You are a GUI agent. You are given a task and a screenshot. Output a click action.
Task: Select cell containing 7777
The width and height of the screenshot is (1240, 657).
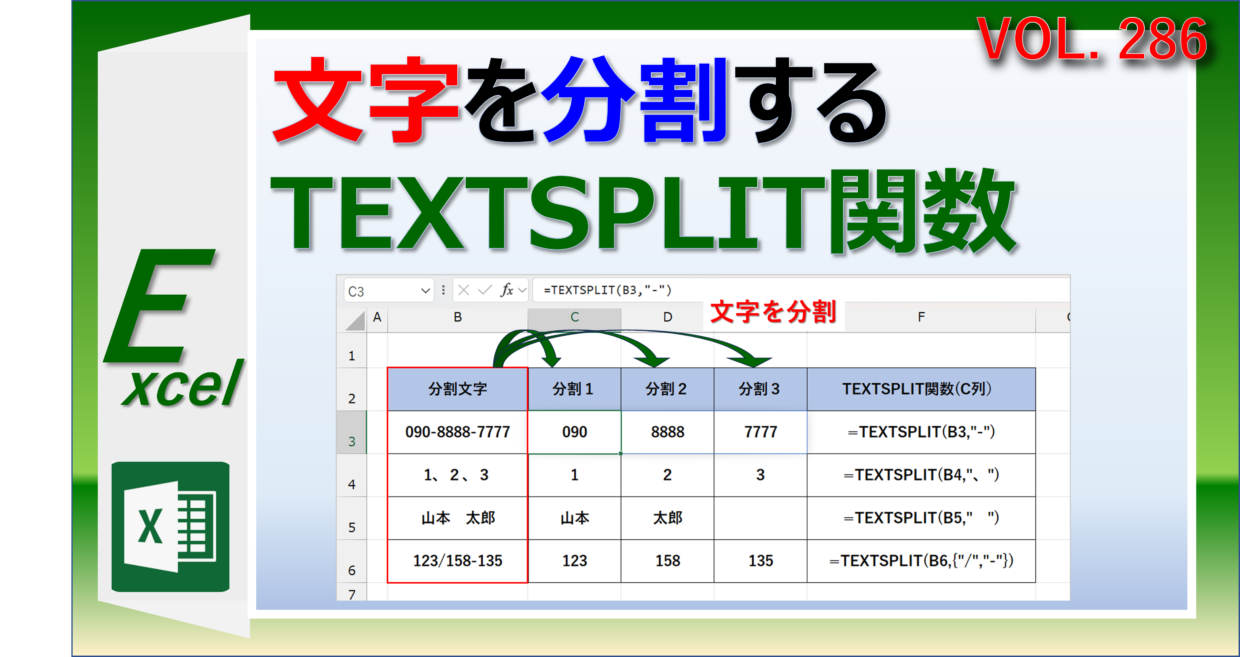point(760,432)
